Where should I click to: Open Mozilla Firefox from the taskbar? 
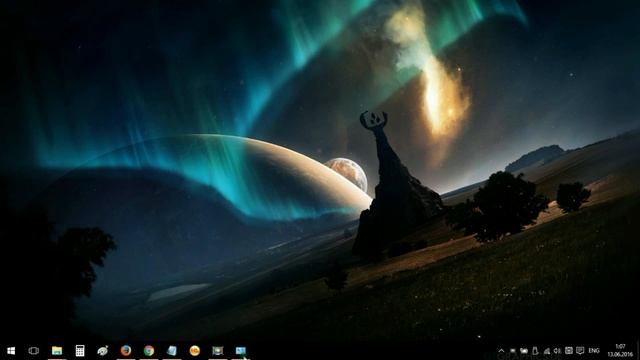click(x=126, y=351)
